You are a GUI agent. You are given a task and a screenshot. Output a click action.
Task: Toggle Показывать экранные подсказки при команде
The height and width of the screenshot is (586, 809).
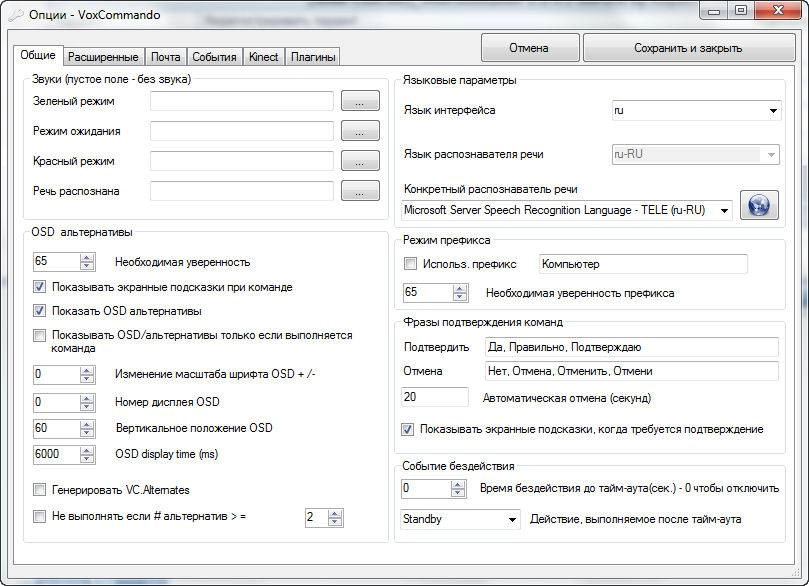[x=39, y=286]
